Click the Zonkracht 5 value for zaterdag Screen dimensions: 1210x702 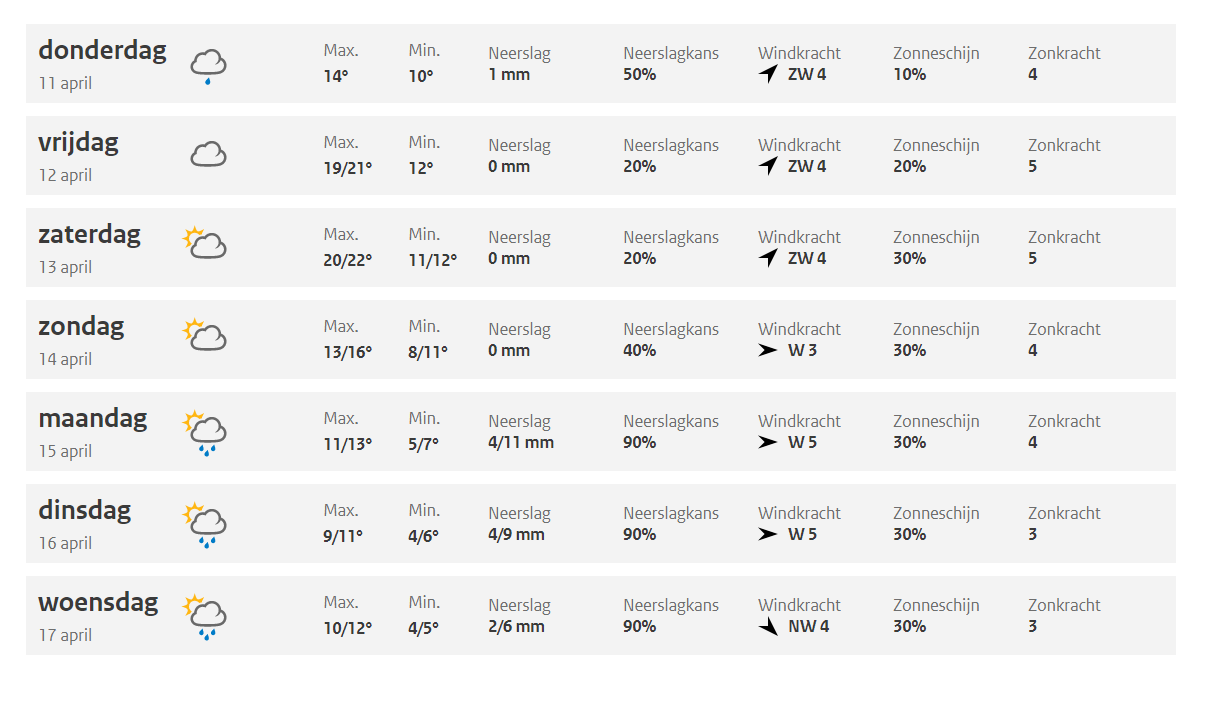[1033, 258]
